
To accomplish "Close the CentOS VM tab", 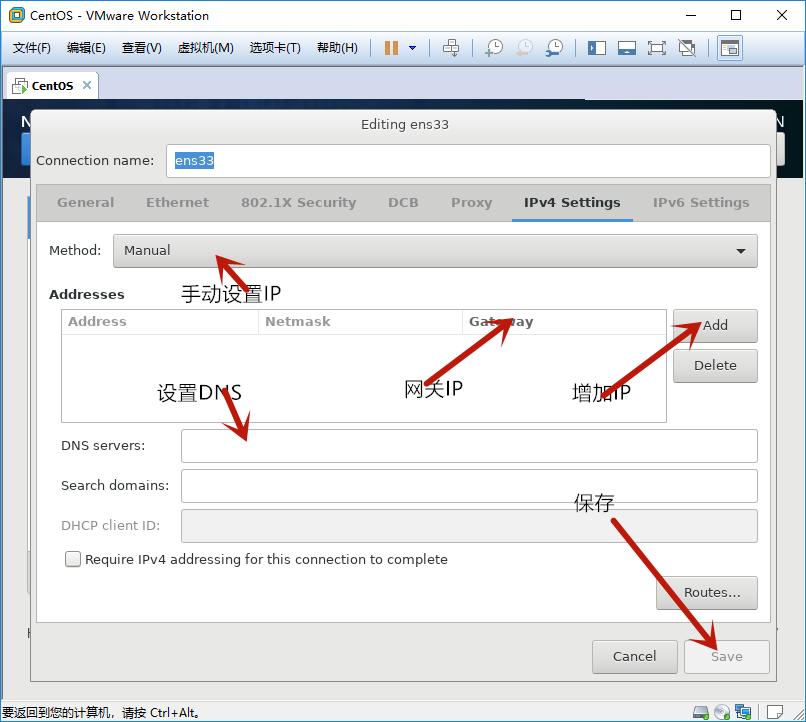I will pyautogui.click(x=87, y=85).
